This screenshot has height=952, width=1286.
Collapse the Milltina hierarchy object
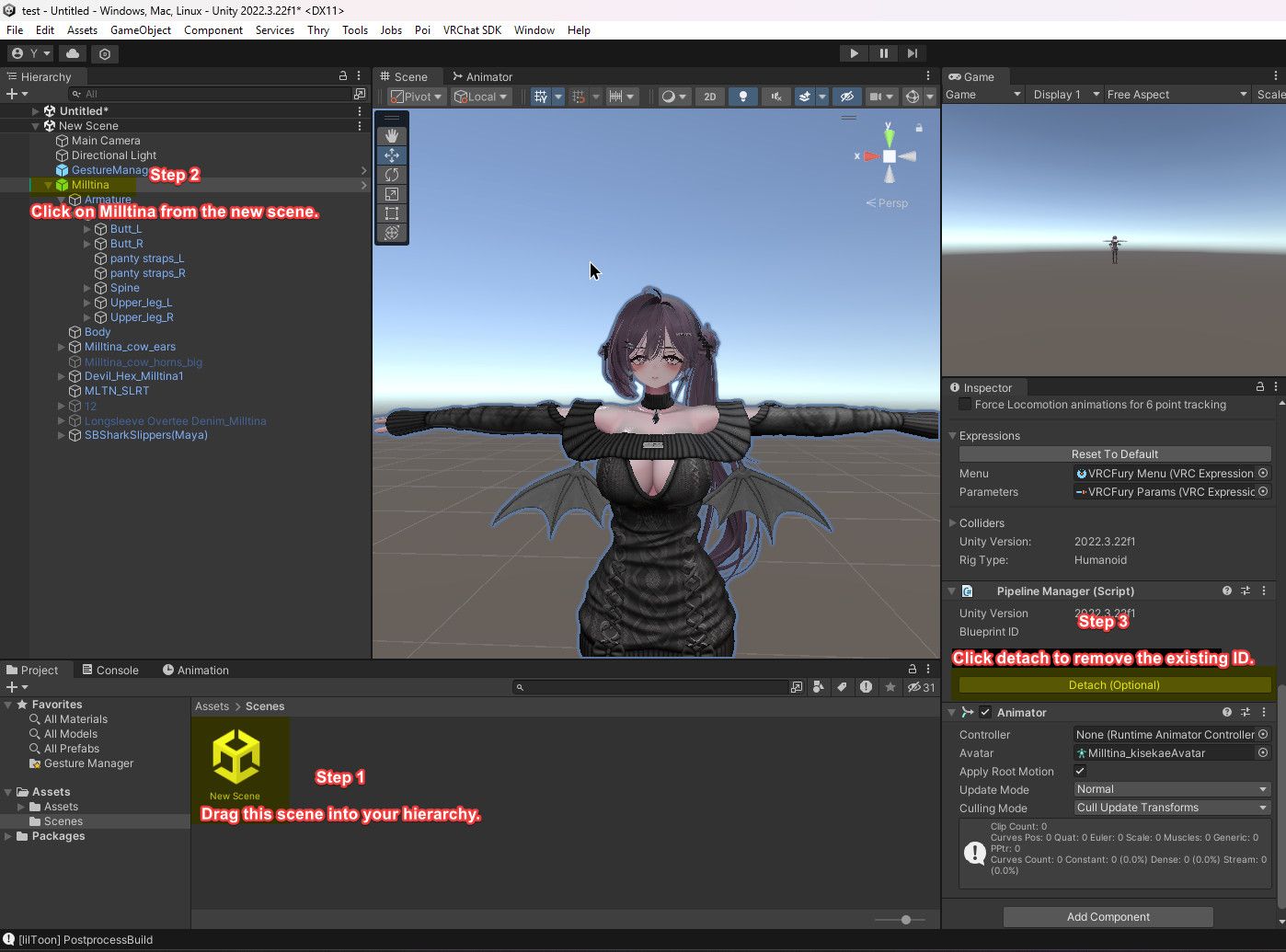click(49, 185)
